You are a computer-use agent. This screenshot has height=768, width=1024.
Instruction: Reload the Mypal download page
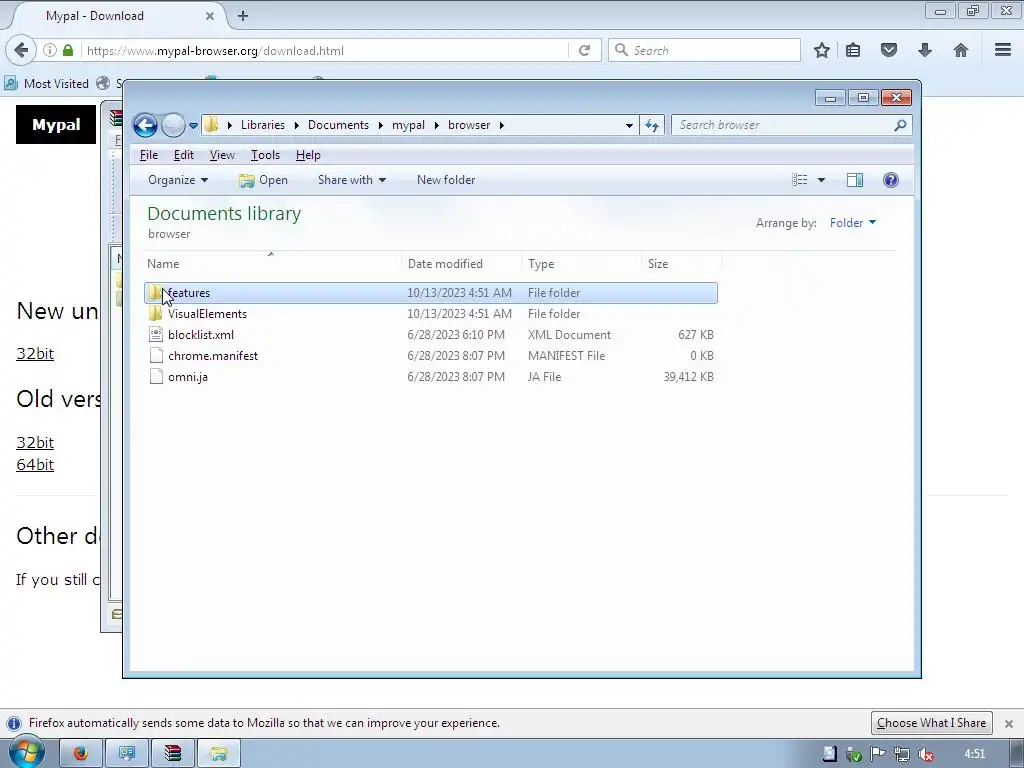584,50
